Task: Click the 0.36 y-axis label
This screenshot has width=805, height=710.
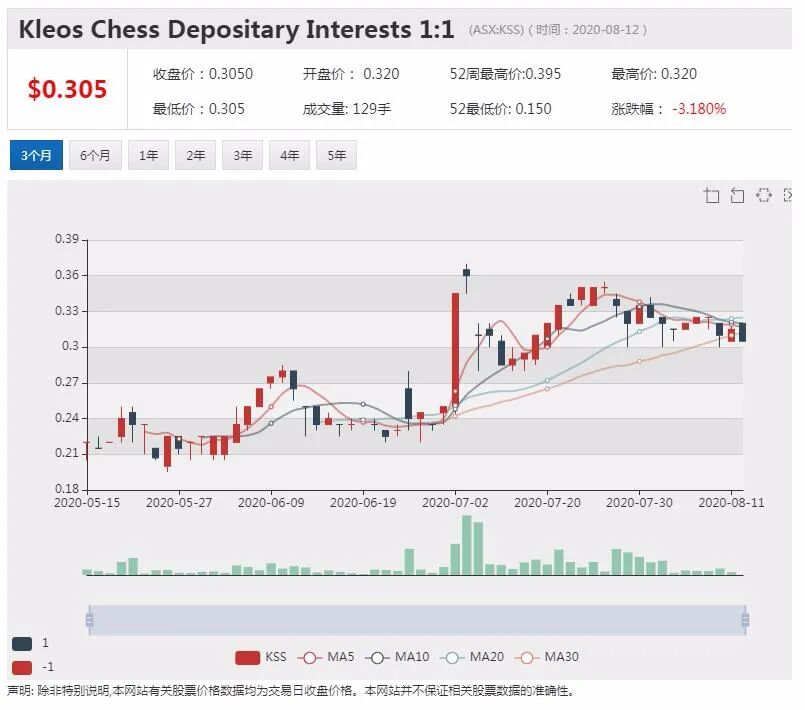Action: [x=67, y=275]
